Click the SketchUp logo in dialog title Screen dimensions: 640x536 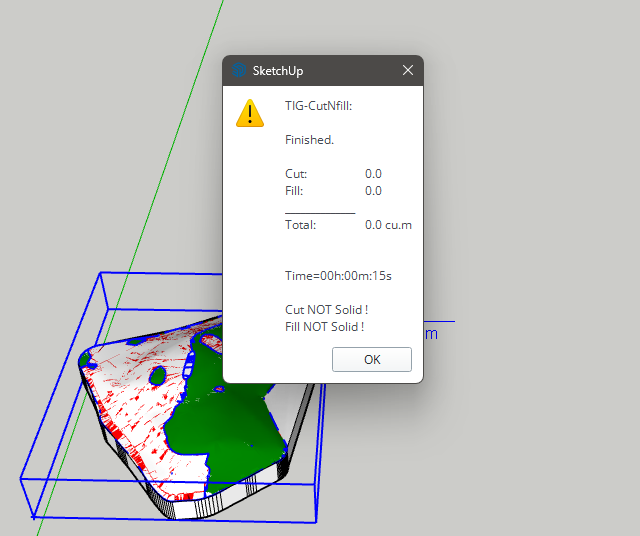239,70
